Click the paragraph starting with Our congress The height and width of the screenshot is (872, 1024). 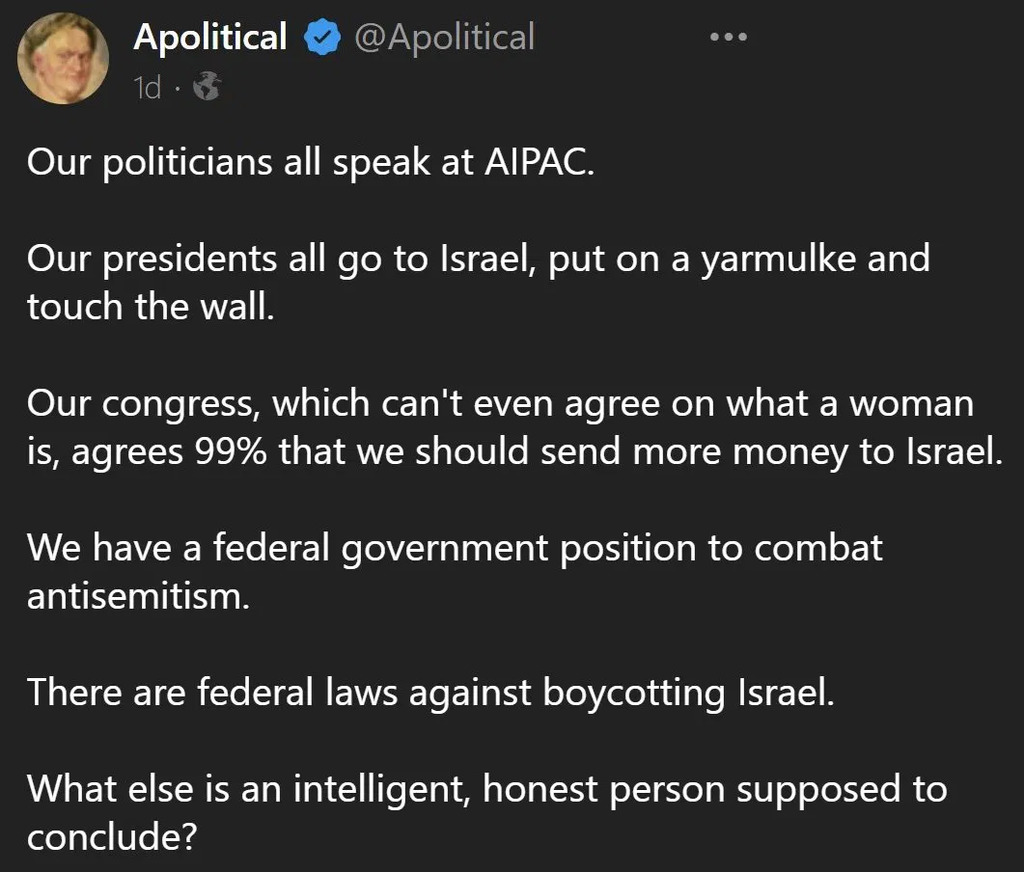513,427
